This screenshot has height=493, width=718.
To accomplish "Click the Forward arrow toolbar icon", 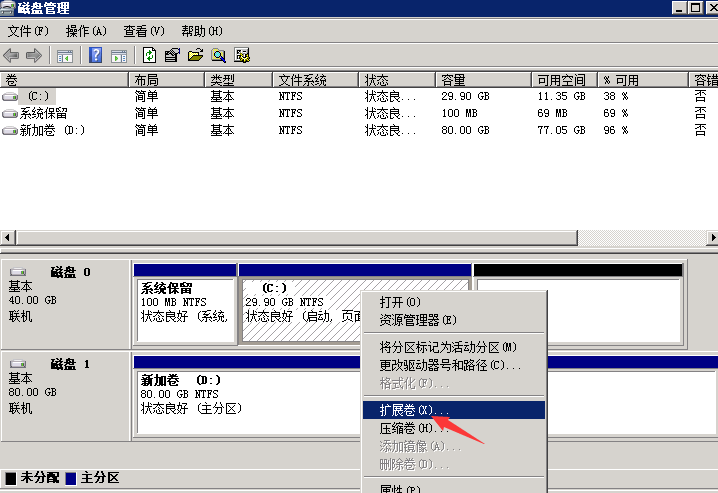I will pos(34,55).
